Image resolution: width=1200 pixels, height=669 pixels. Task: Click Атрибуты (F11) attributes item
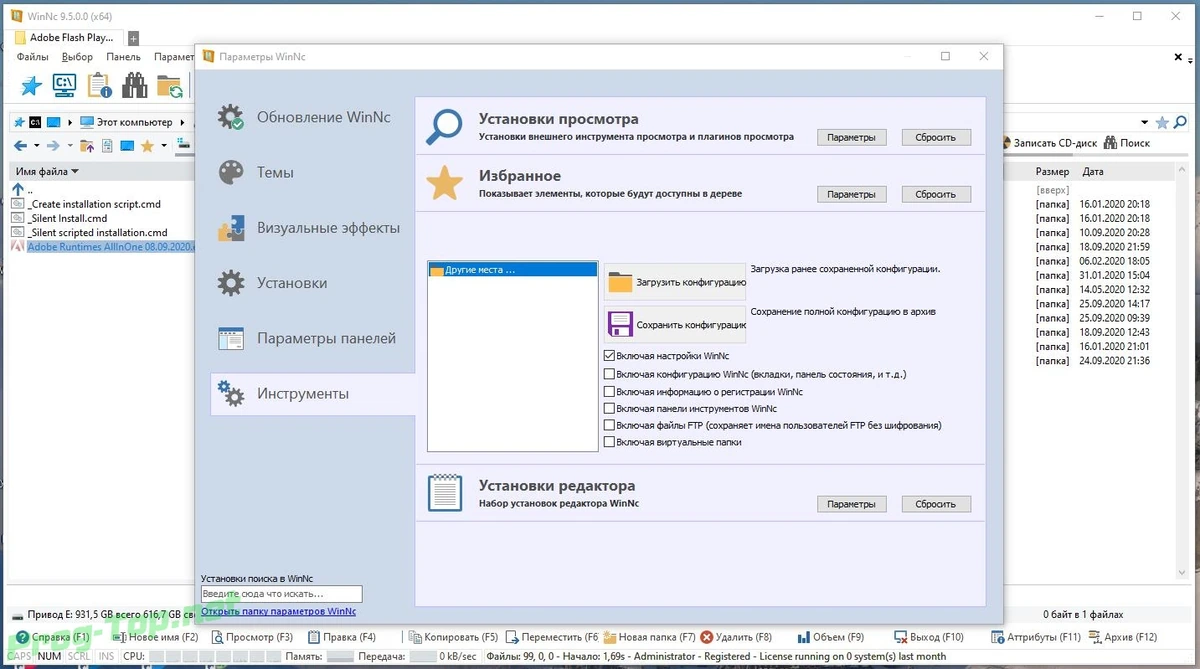[1036, 637]
